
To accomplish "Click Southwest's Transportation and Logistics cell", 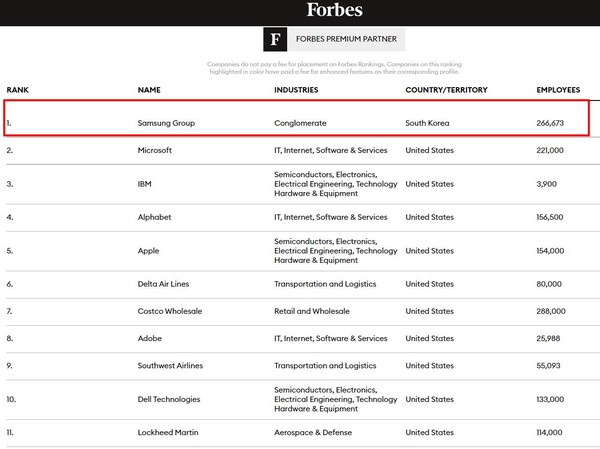I will tap(325, 366).
